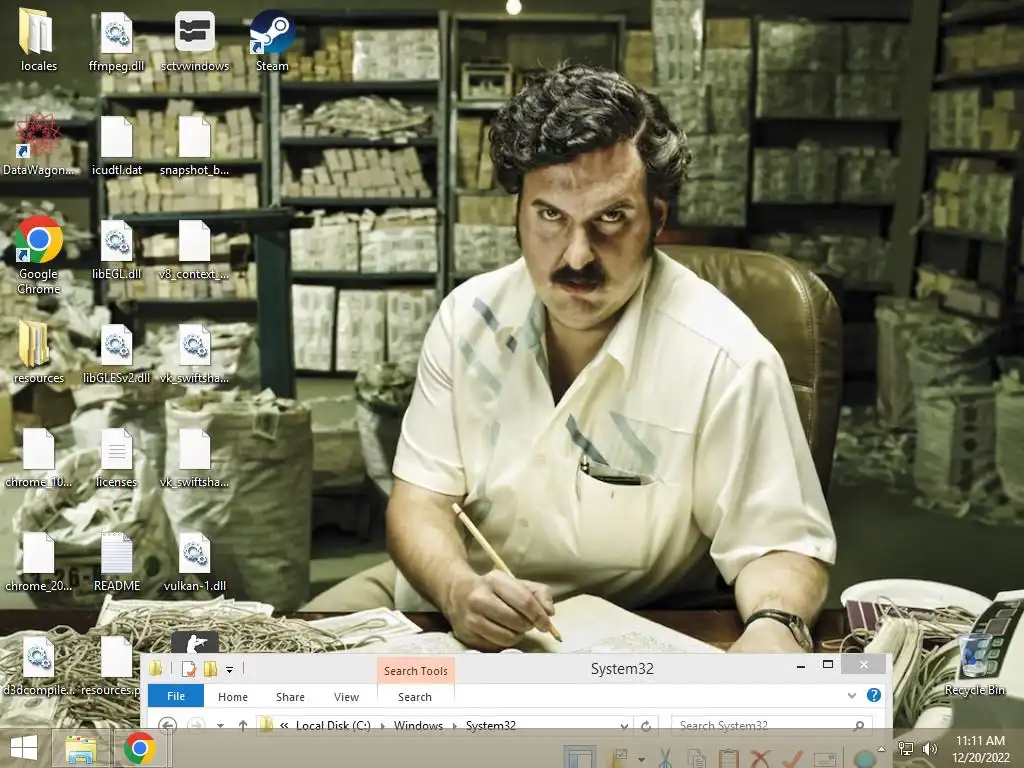Image resolution: width=1024 pixels, height=768 pixels.
Task: Select Google Chrome desktop shortcut
Action: [39, 255]
